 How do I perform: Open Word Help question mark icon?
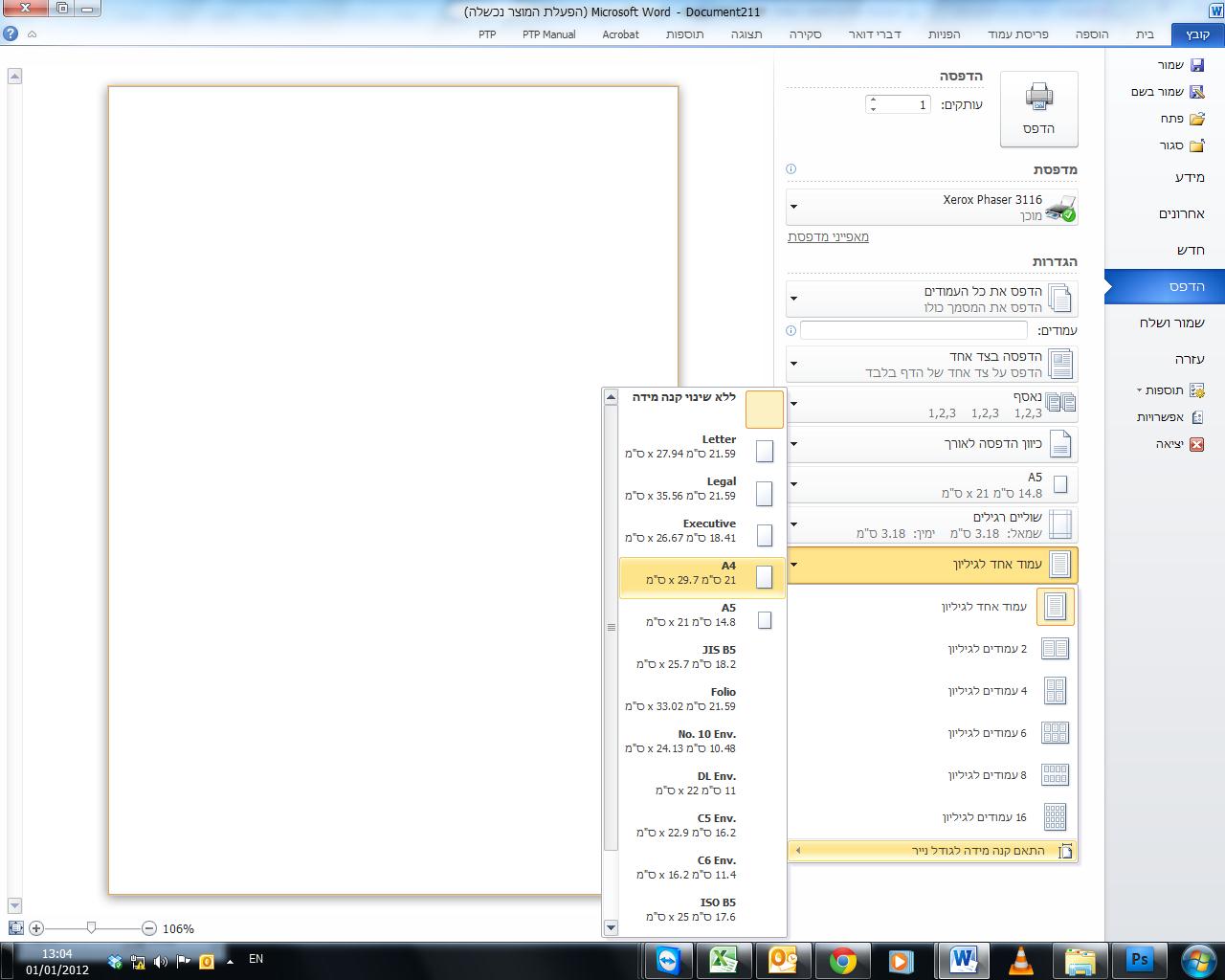tap(11, 33)
